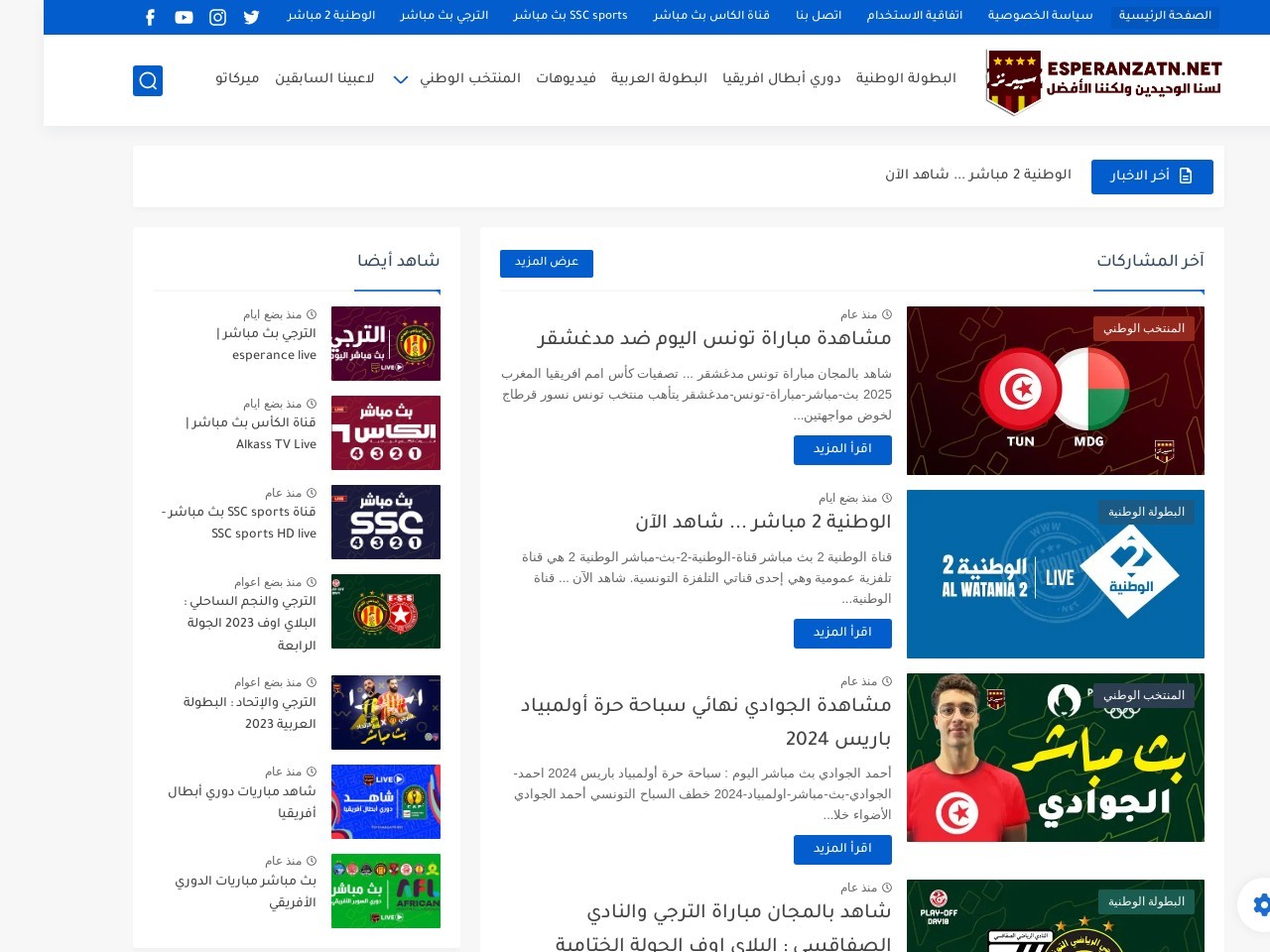Open sidebar link الترجي والنجم الساحلي

(x=250, y=623)
